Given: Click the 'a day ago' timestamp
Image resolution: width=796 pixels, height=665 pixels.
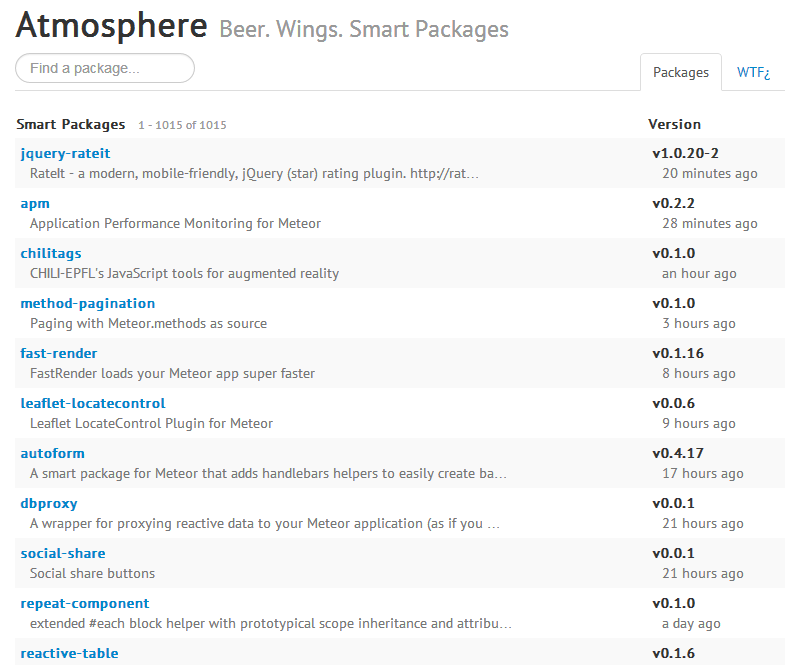Looking at the screenshot, I should 691,623.
